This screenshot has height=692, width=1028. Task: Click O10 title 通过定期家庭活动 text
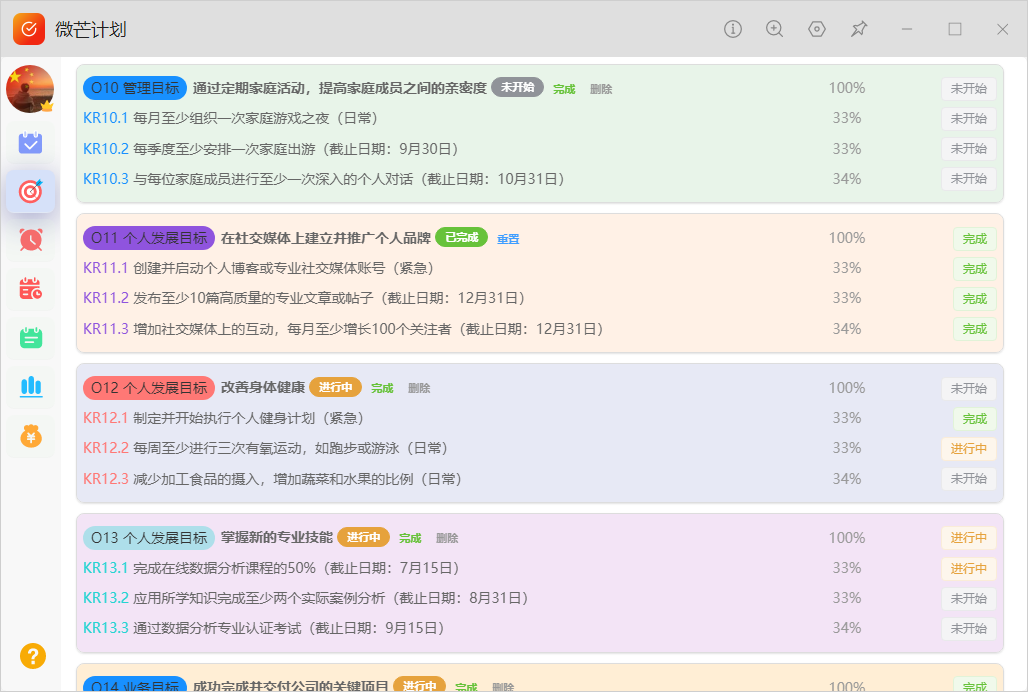(x=340, y=88)
